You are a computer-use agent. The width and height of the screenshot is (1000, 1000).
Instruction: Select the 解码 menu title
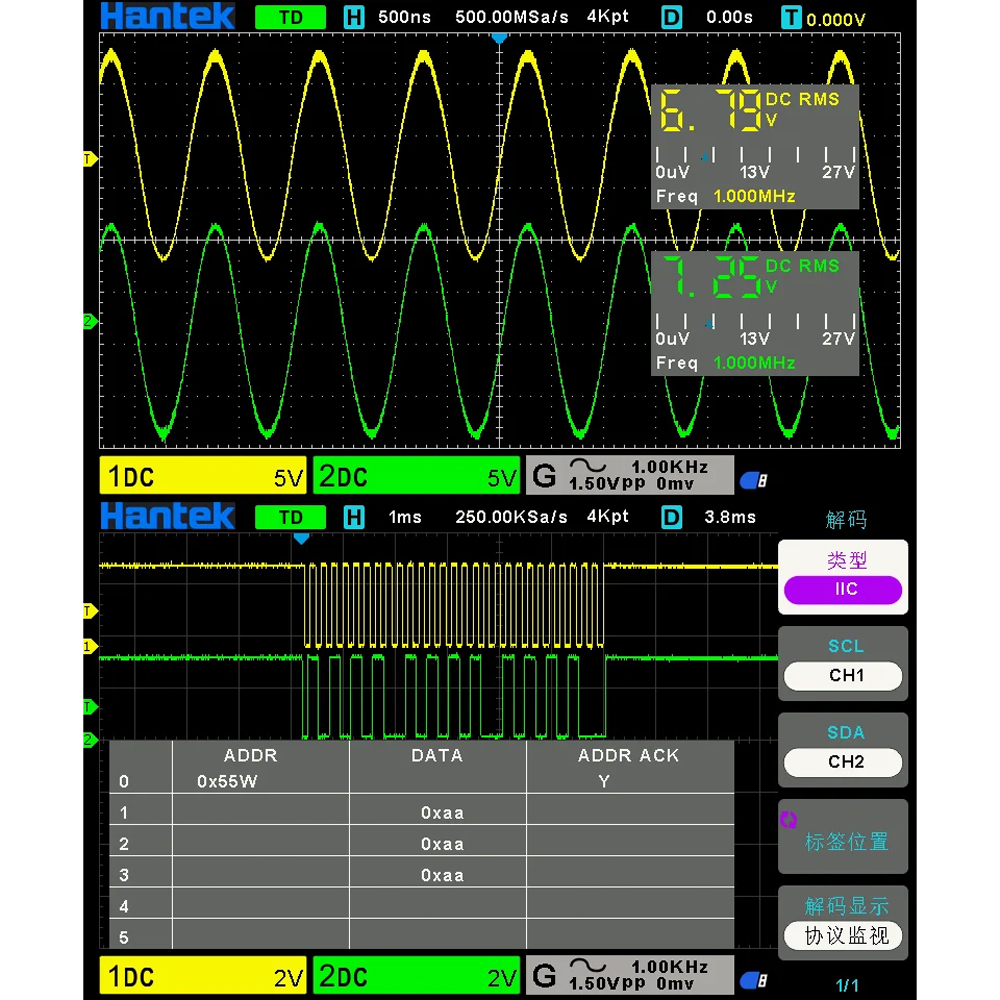point(846,520)
